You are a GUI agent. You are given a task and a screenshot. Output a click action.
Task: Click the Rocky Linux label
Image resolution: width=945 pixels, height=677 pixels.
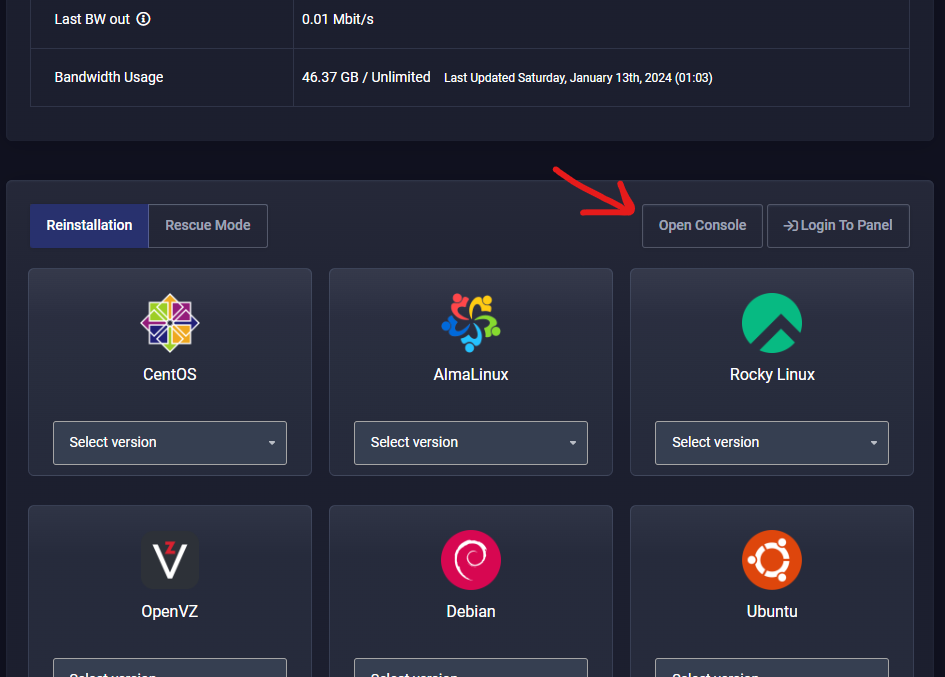(x=772, y=374)
